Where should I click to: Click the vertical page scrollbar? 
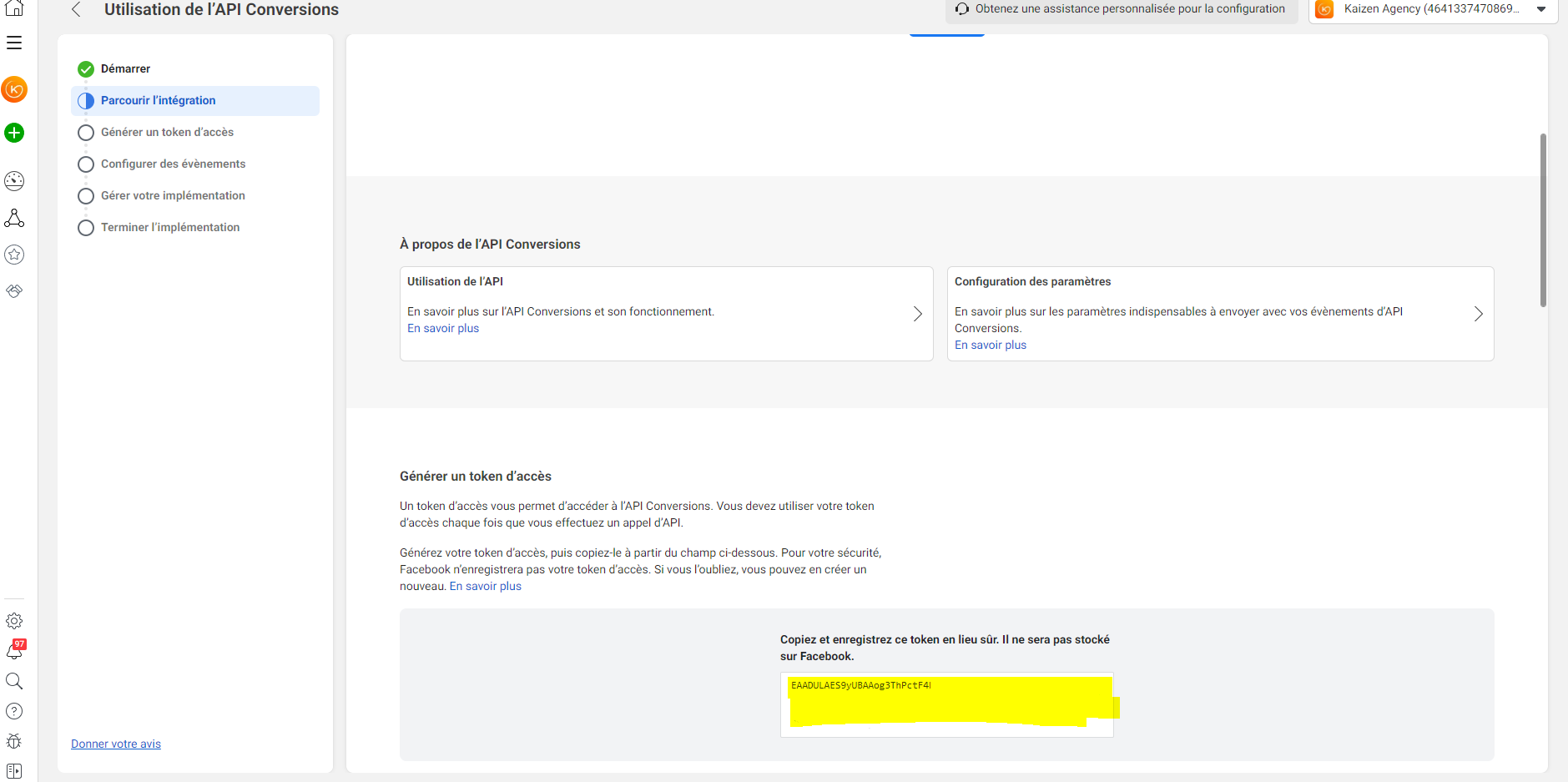(1543, 220)
